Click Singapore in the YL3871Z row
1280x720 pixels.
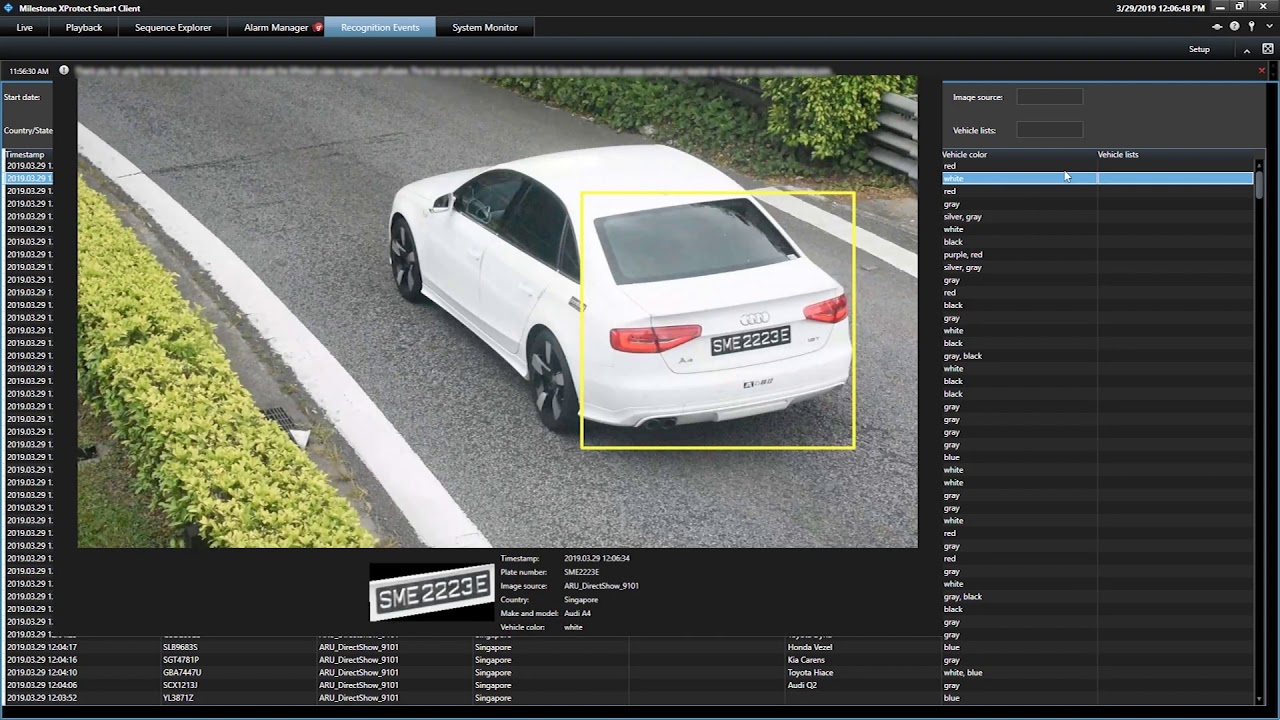coord(493,698)
